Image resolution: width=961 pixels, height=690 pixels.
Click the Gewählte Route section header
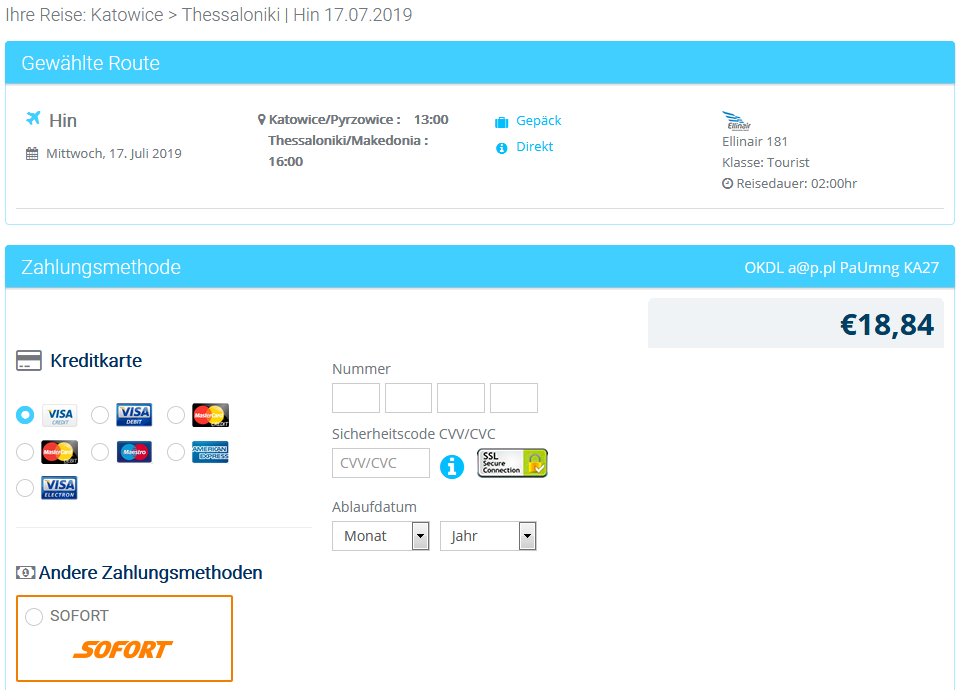480,63
